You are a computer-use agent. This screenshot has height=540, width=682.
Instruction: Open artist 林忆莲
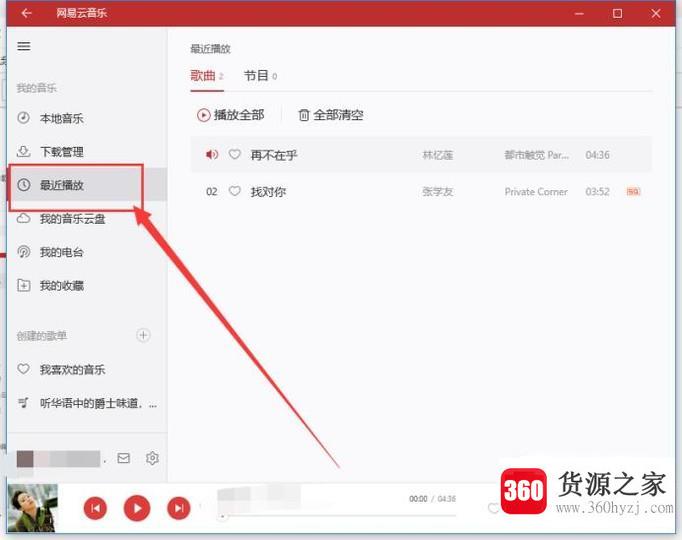[438, 155]
